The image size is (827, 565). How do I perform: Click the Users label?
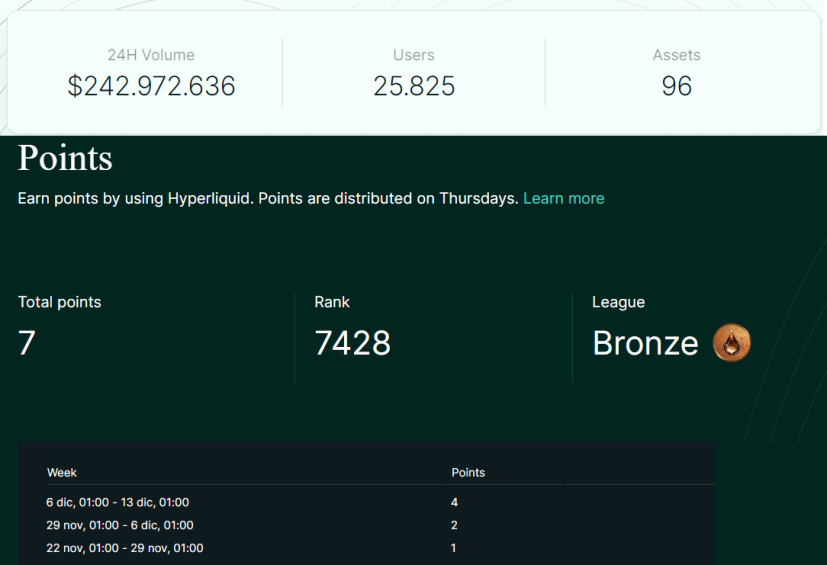click(414, 55)
